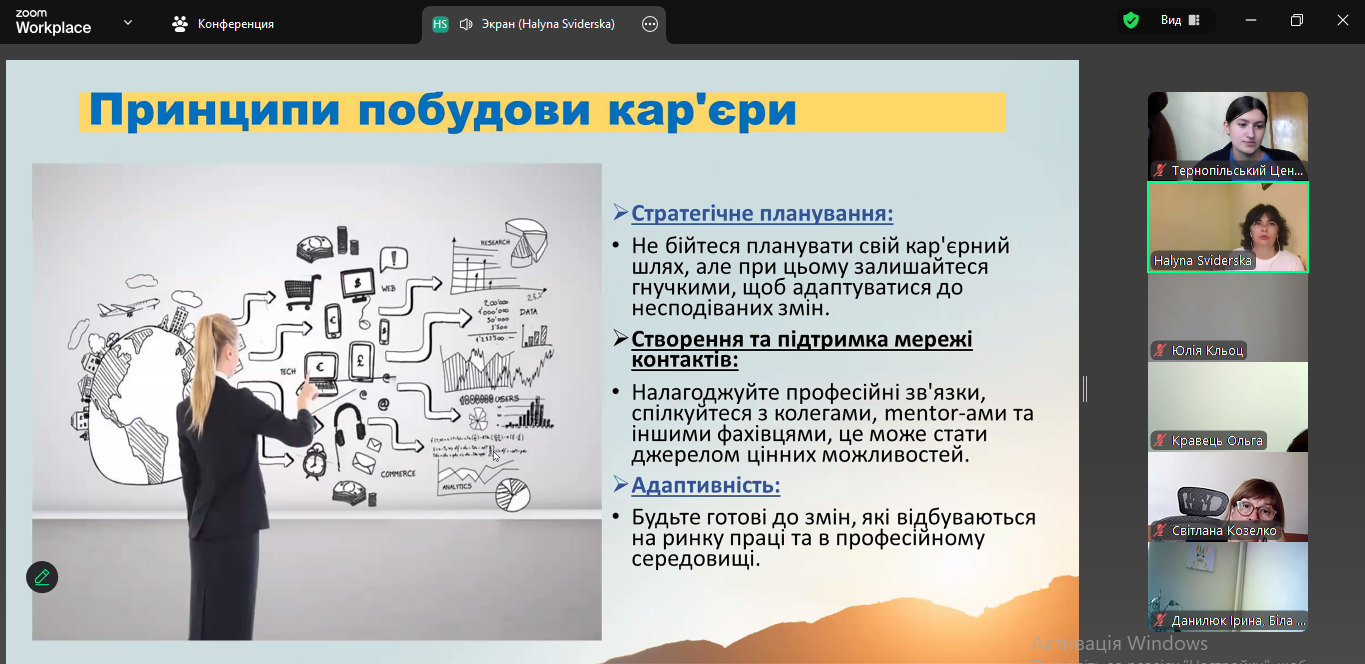Select the Тернопільський Цен... participant video
Viewport: 1365px width, 664px height.
(1227, 135)
